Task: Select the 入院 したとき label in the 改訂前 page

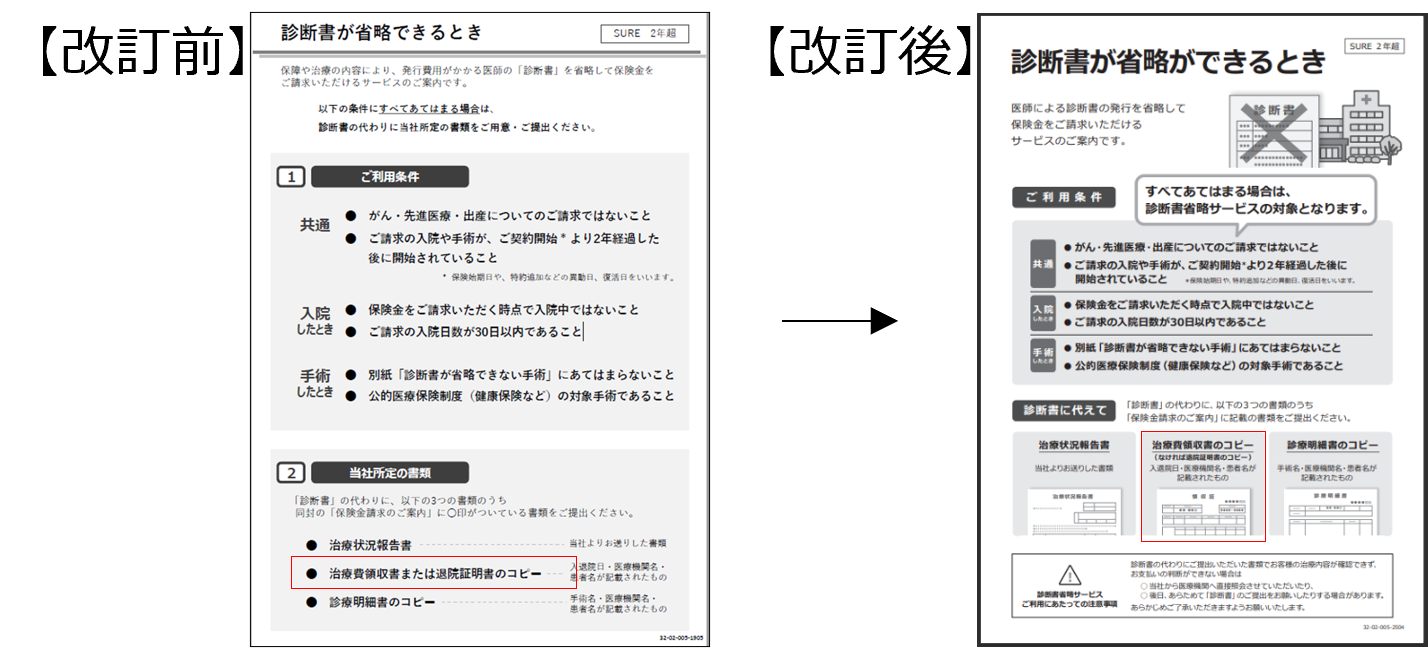Action: point(315,320)
